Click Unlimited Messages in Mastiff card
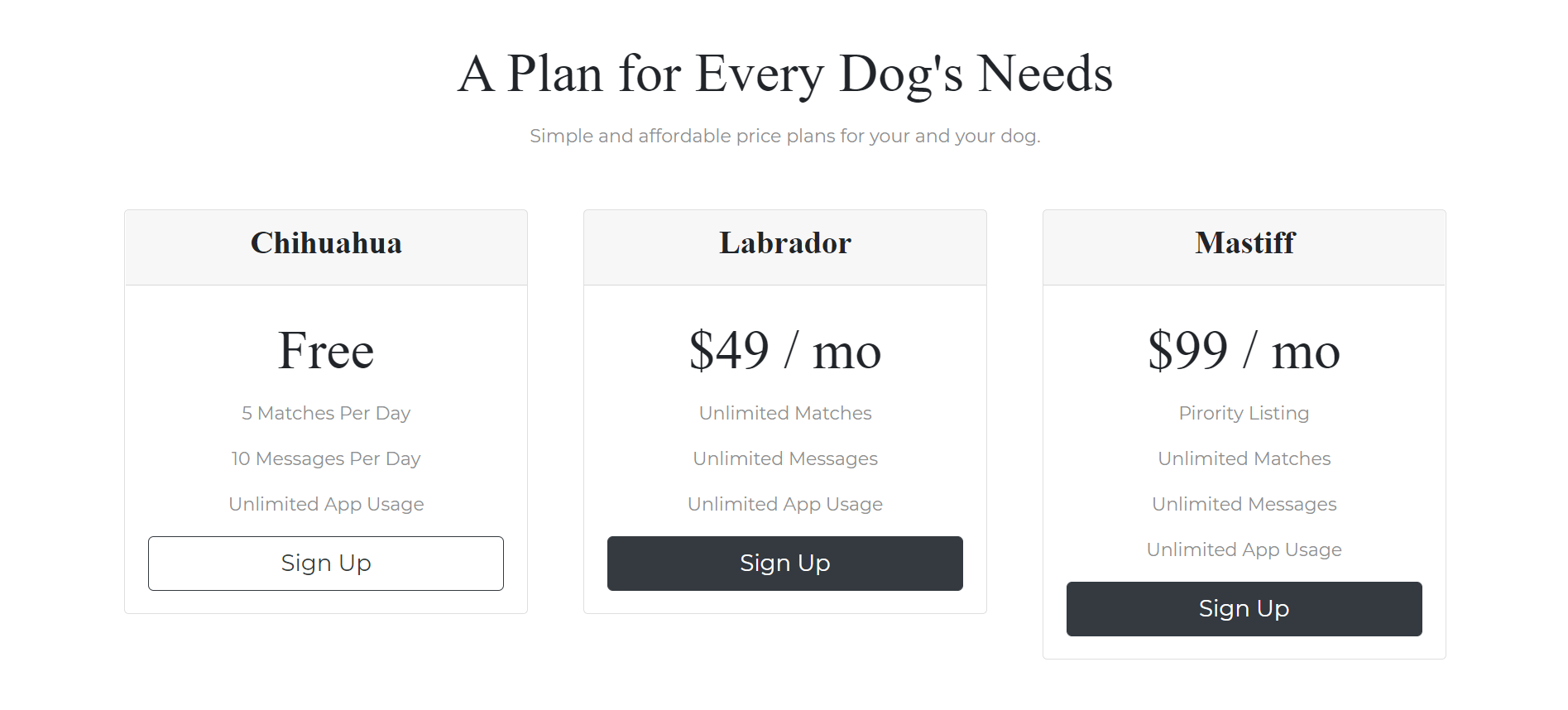The width and height of the screenshot is (1568, 710). tap(1244, 504)
